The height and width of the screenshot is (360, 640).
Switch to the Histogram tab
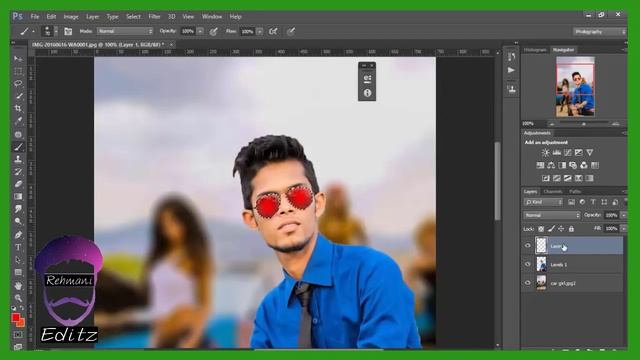(535, 50)
